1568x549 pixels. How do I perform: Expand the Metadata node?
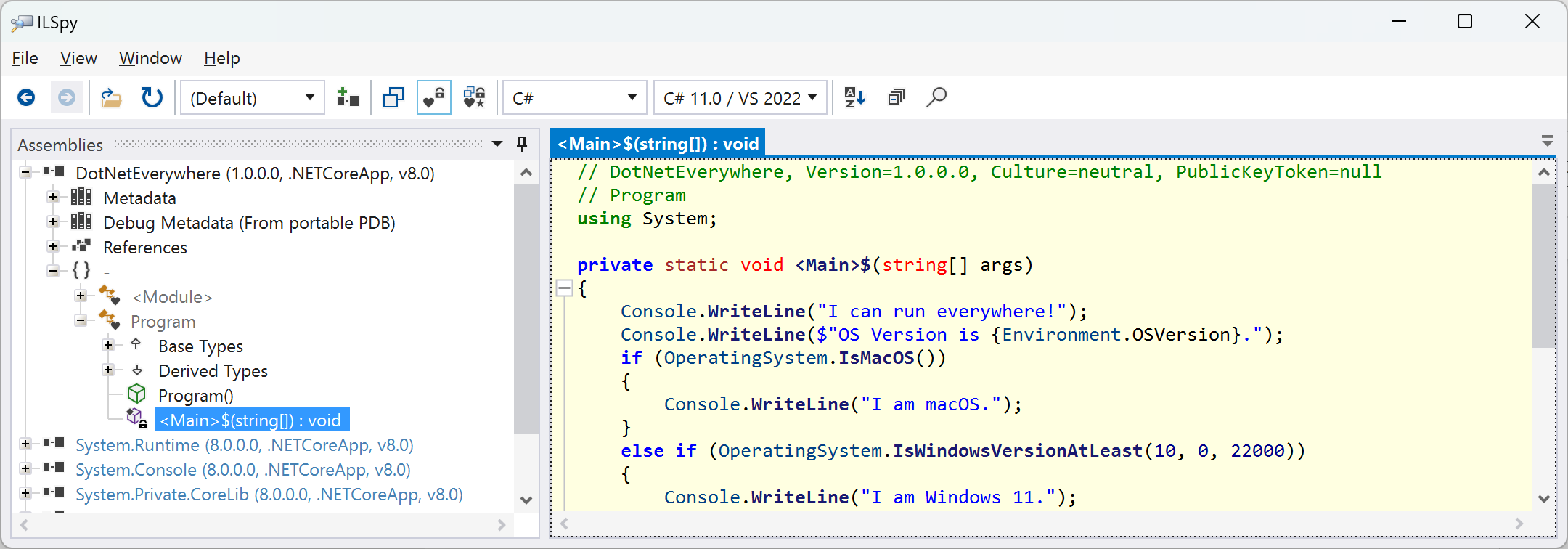[53, 197]
